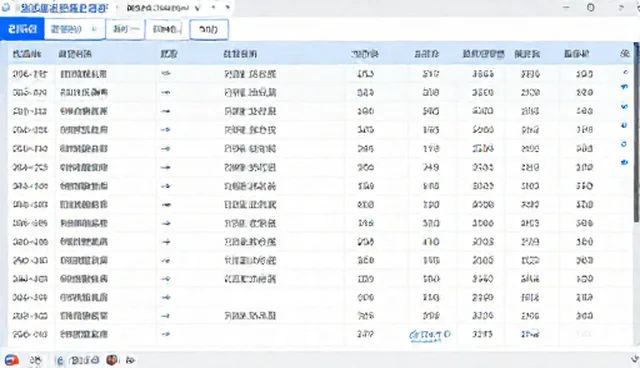Click the down arrow at the bottom-right corner
The height and width of the screenshot is (368, 640).
(635, 359)
